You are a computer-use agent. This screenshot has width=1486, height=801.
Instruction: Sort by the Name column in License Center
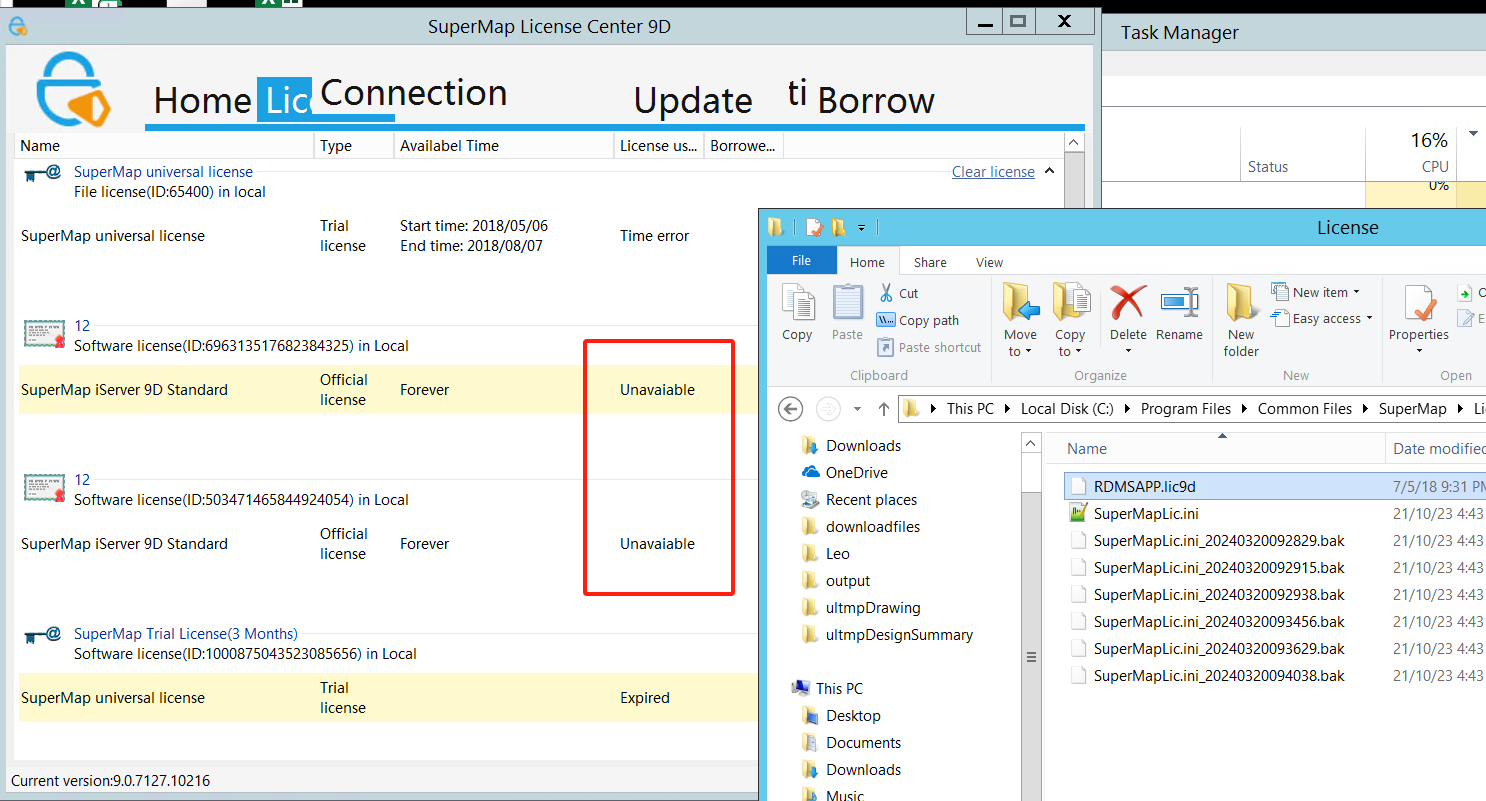(165, 146)
